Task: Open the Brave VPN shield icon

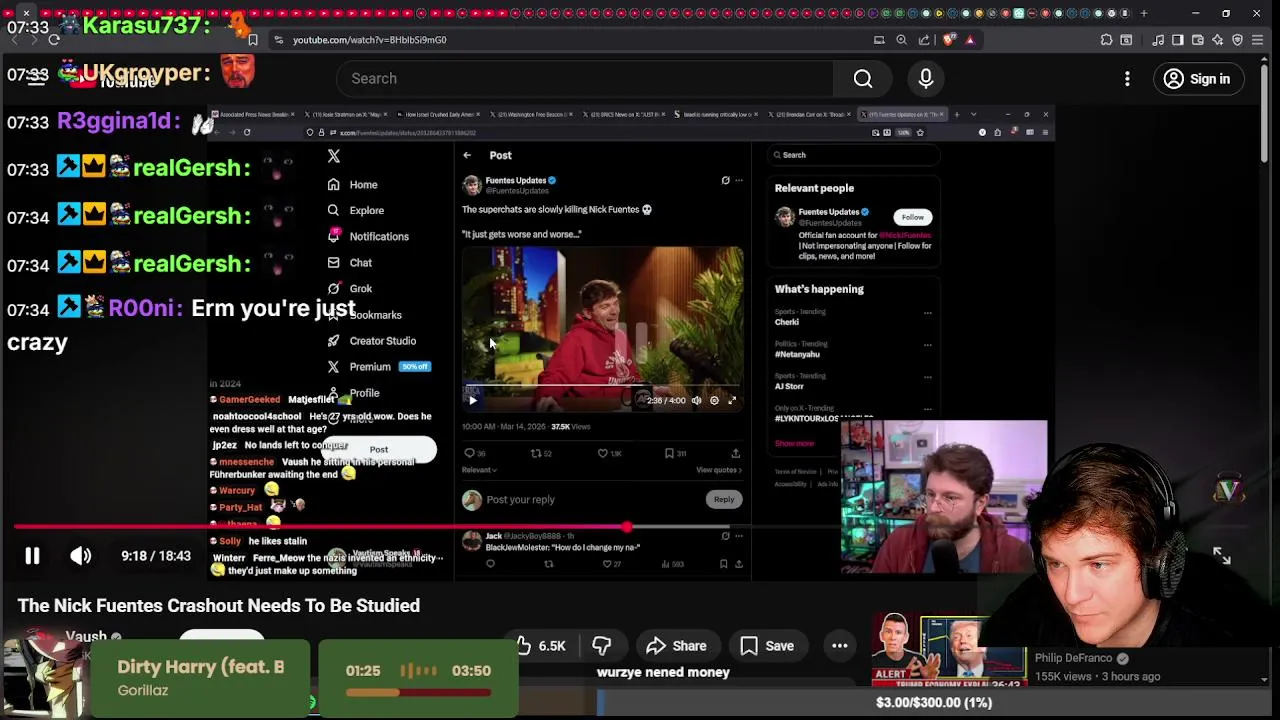Action: (x=1238, y=40)
